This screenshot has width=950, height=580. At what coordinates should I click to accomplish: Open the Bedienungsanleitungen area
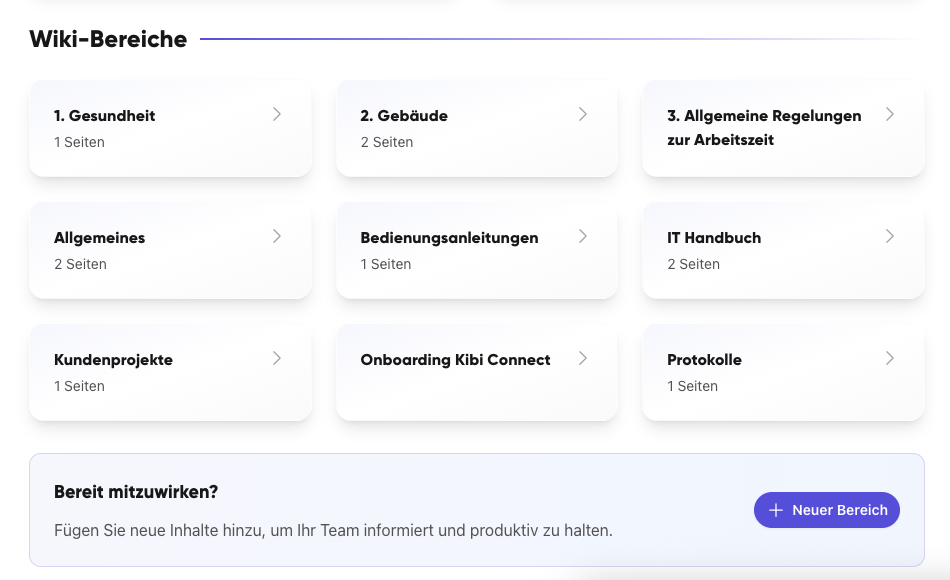point(477,250)
